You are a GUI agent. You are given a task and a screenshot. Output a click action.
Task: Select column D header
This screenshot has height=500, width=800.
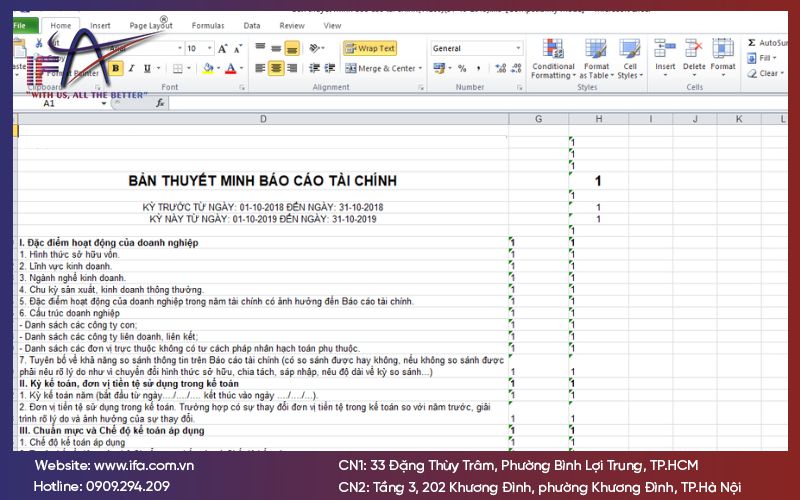point(263,119)
